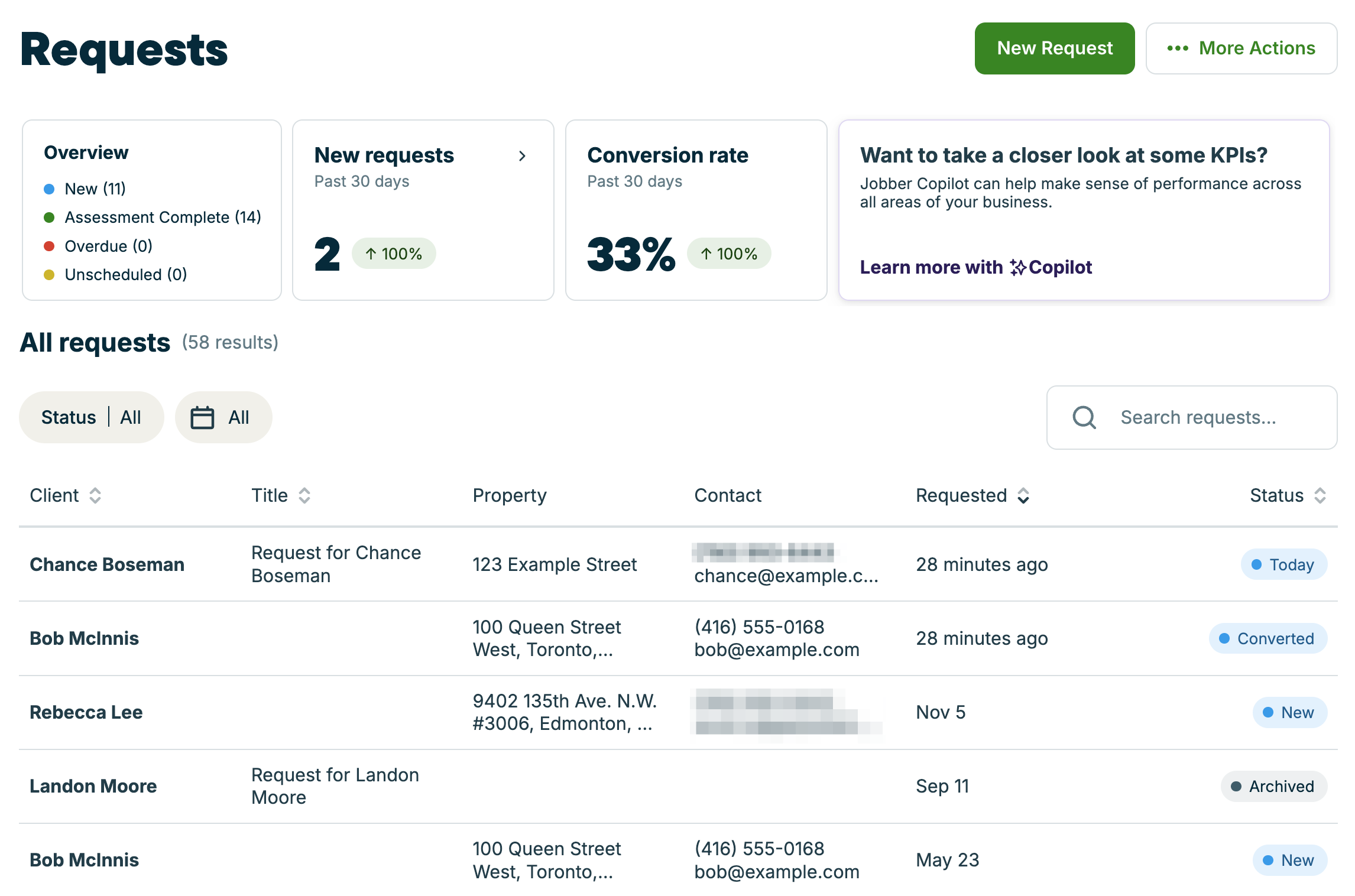Screen dimensions: 1355x896
Task: Sort by Requested column arrows
Action: pos(1023,495)
